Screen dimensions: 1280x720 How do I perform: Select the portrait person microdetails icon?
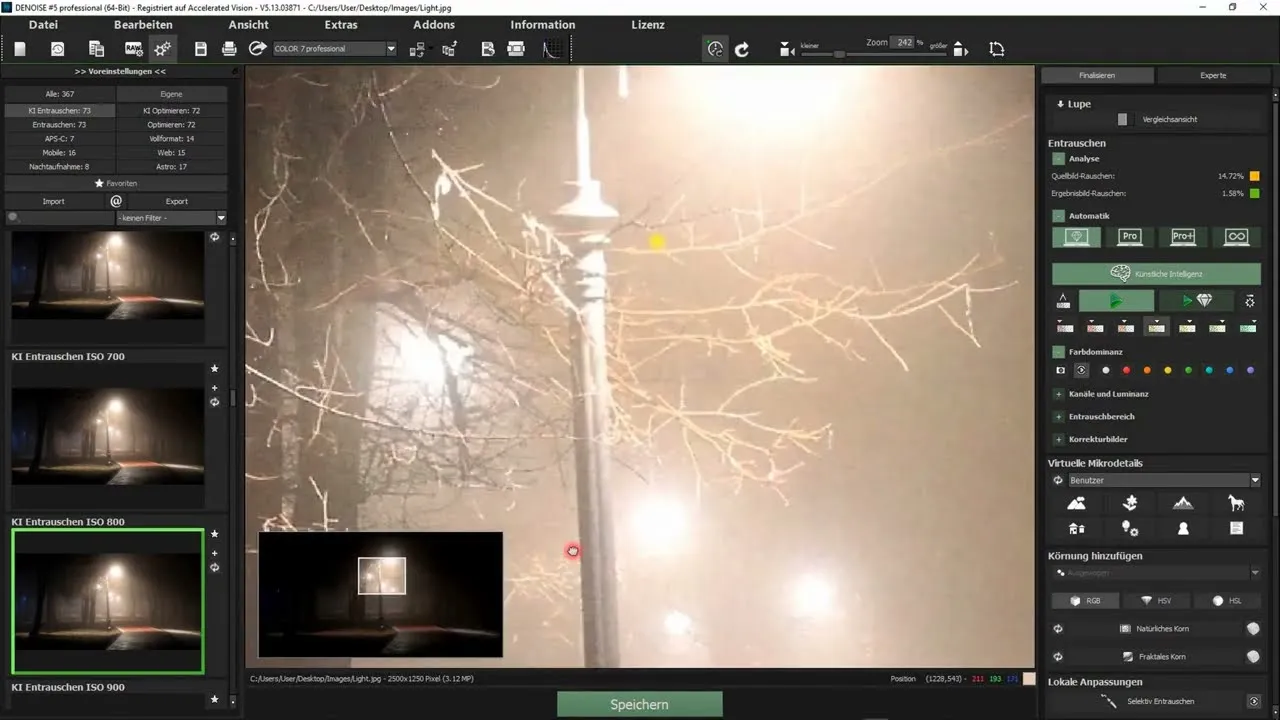pos(1183,528)
